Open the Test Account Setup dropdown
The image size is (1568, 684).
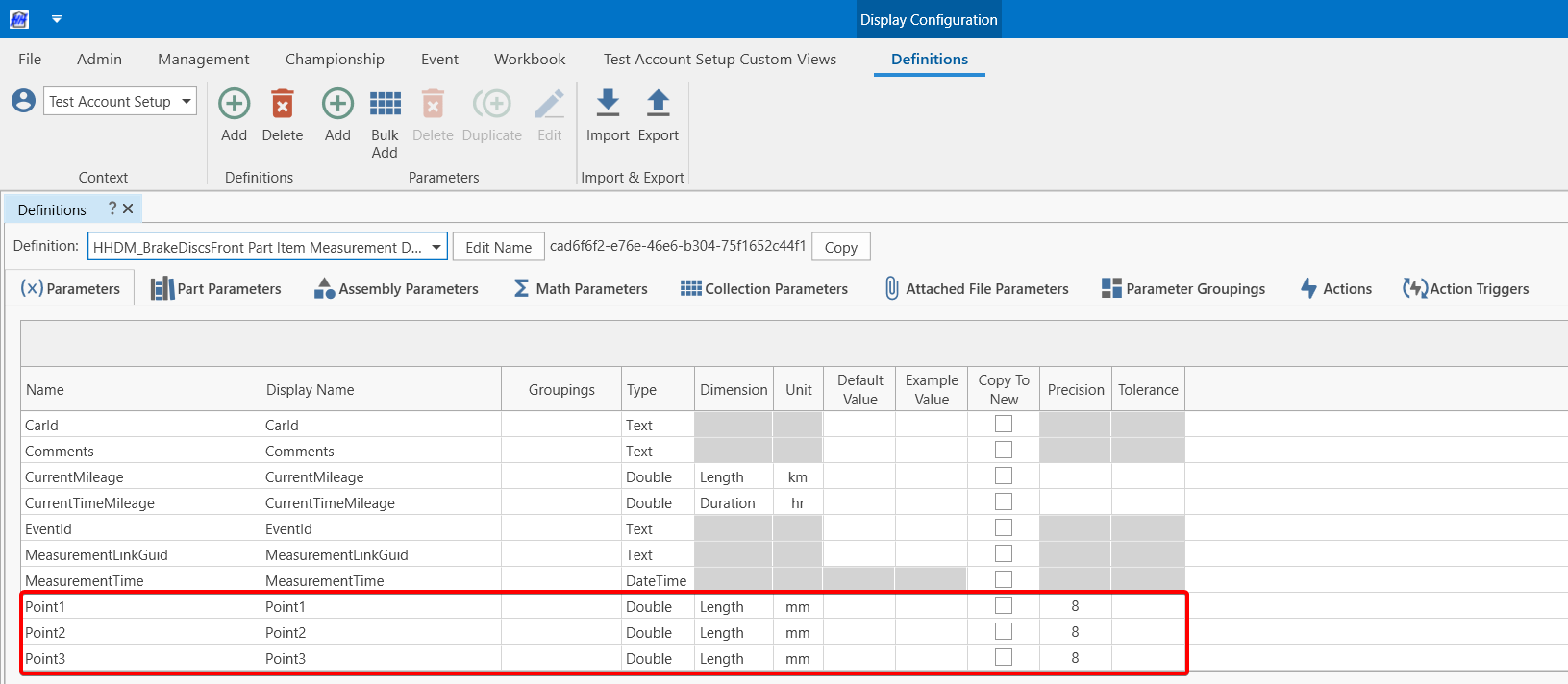186,101
